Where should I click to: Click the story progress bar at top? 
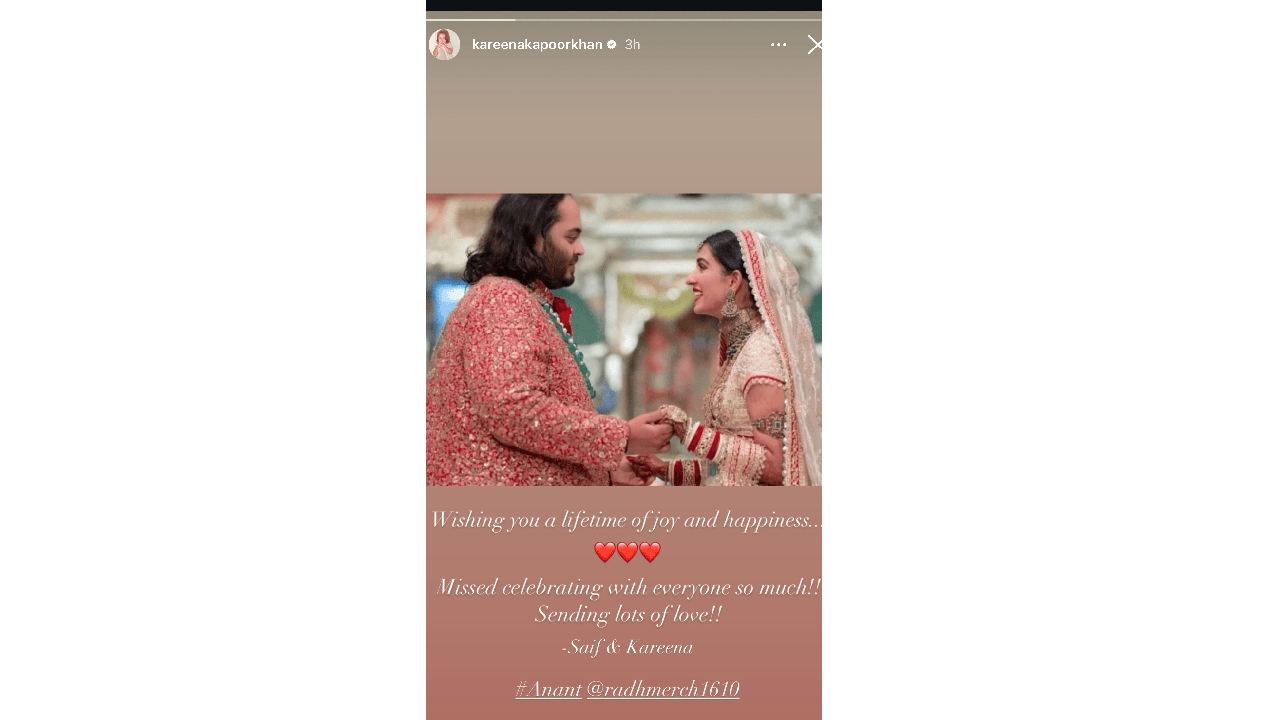click(x=624, y=19)
